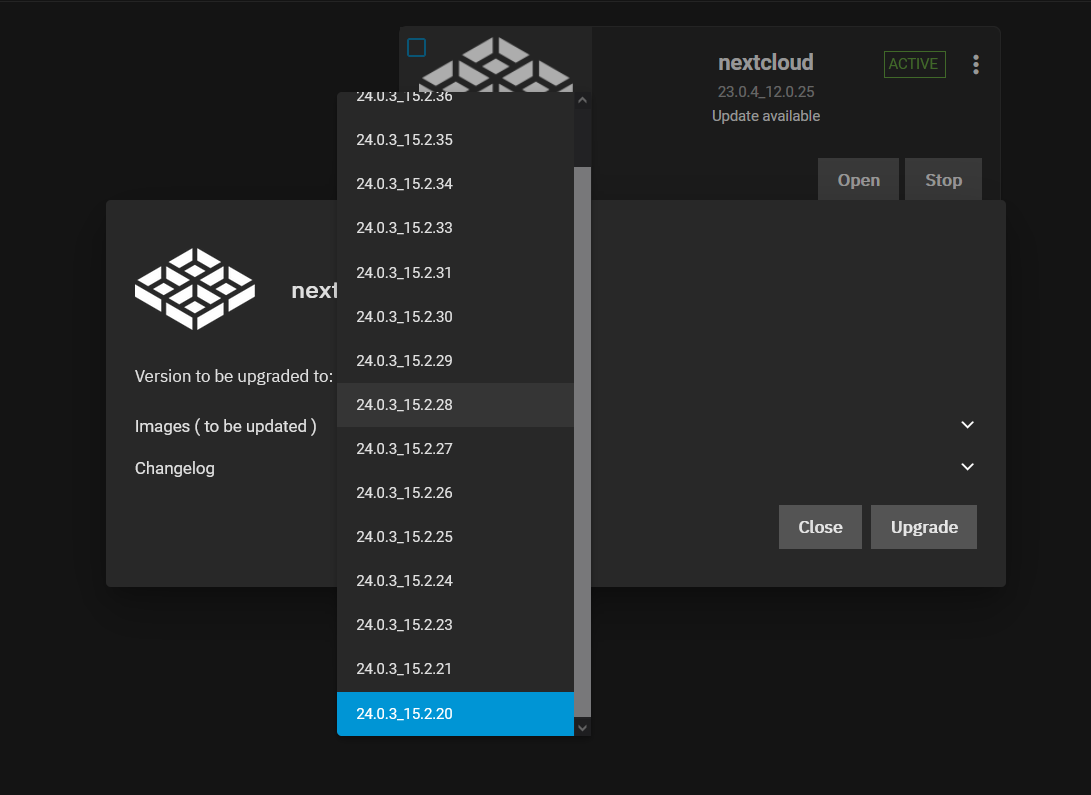Select version 24.0.3_15.2.30
The height and width of the screenshot is (795, 1091).
tap(456, 316)
